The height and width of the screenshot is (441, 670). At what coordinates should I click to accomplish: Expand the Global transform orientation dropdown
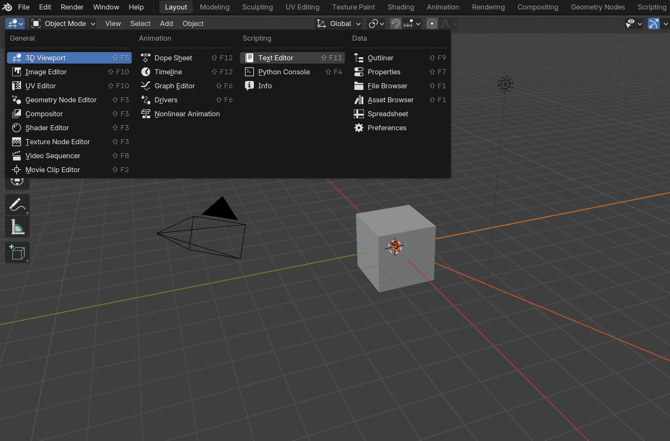point(339,23)
